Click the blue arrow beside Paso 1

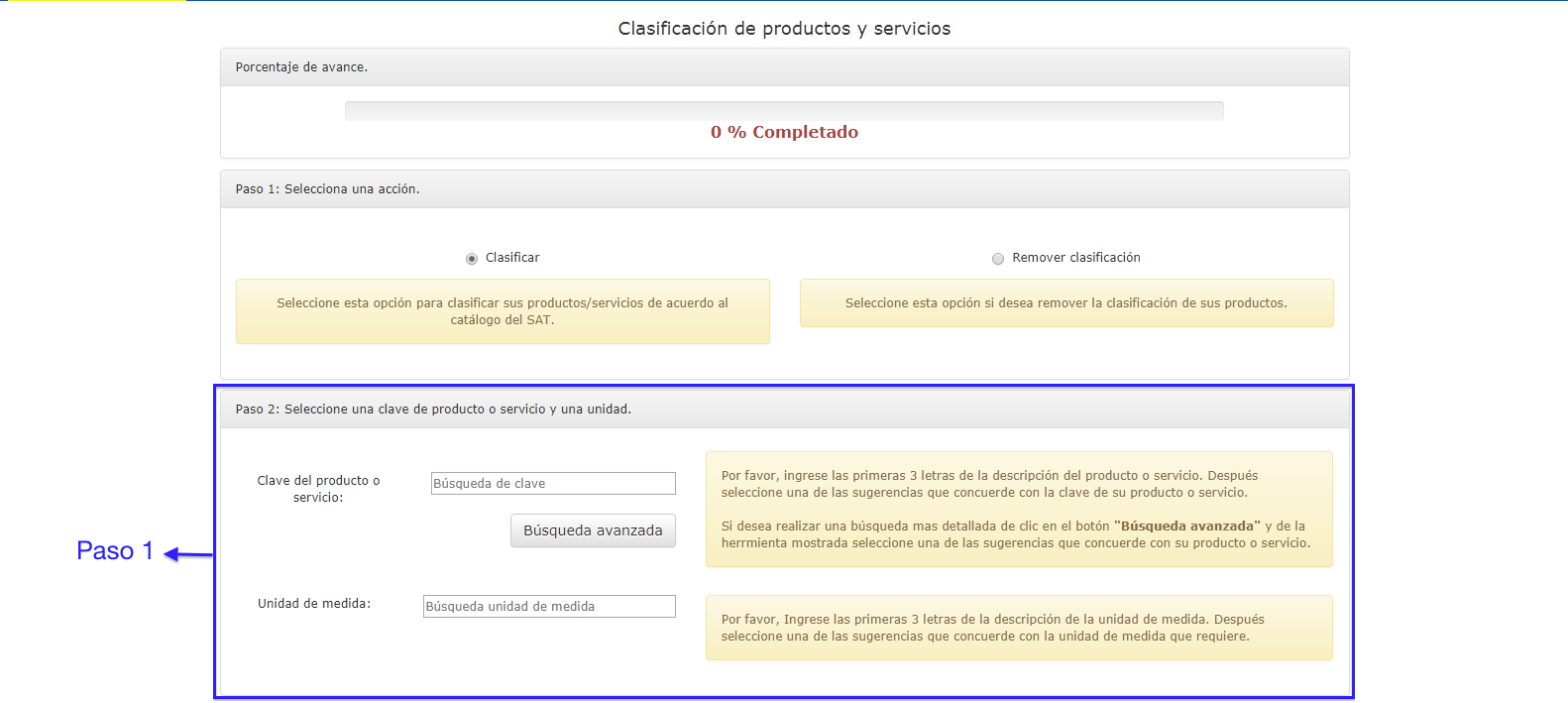[x=188, y=554]
